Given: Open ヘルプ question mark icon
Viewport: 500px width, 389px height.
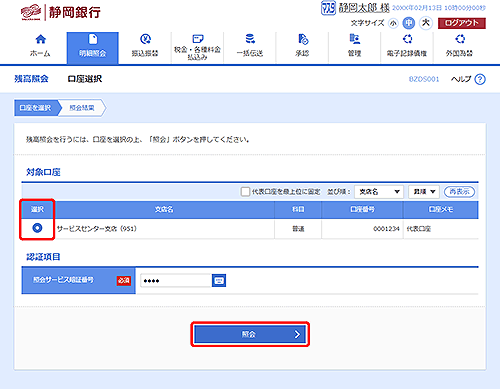Looking at the screenshot, I should tap(480, 79).
